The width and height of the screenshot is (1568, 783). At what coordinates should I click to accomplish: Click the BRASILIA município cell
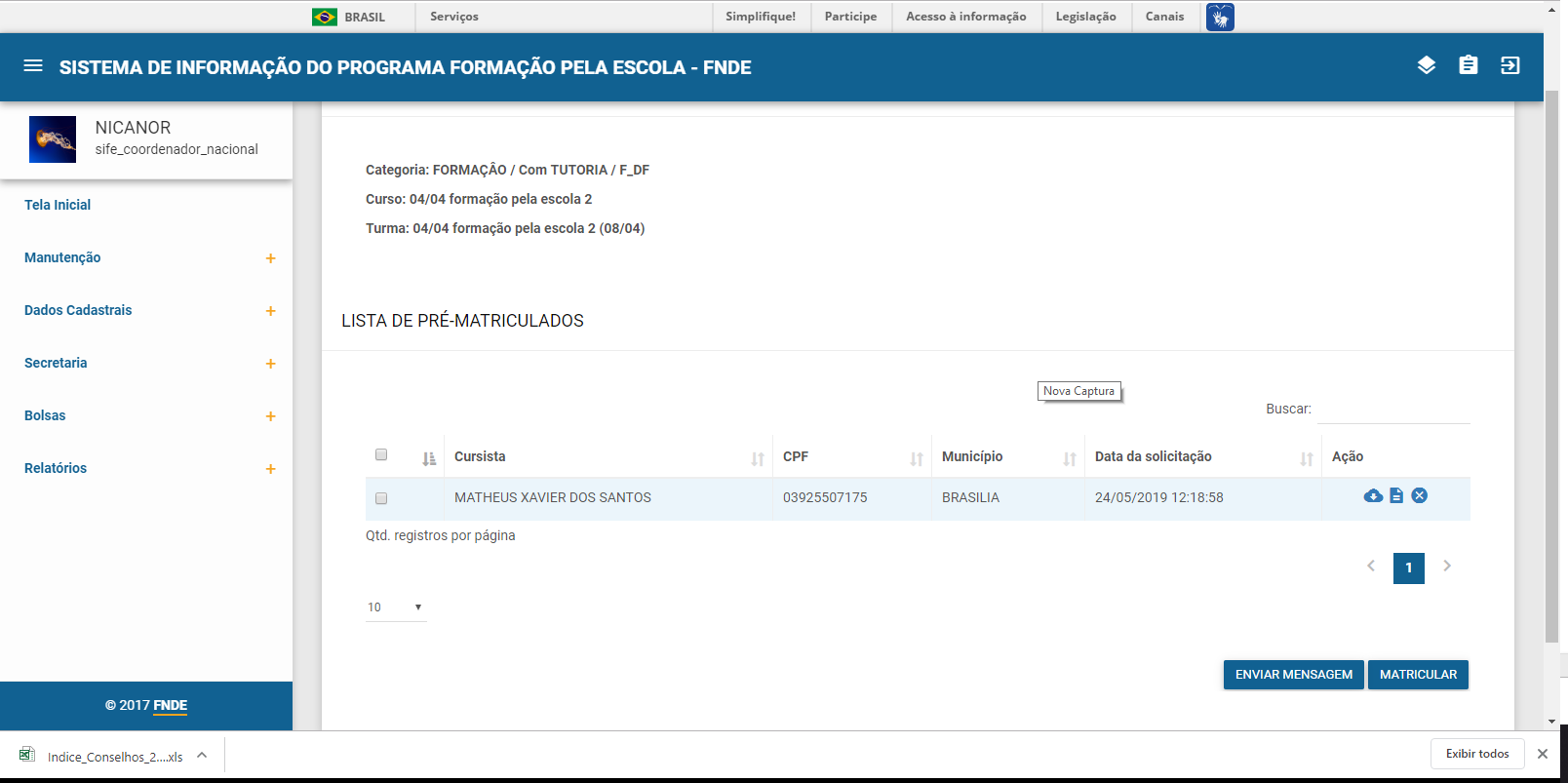point(970,497)
